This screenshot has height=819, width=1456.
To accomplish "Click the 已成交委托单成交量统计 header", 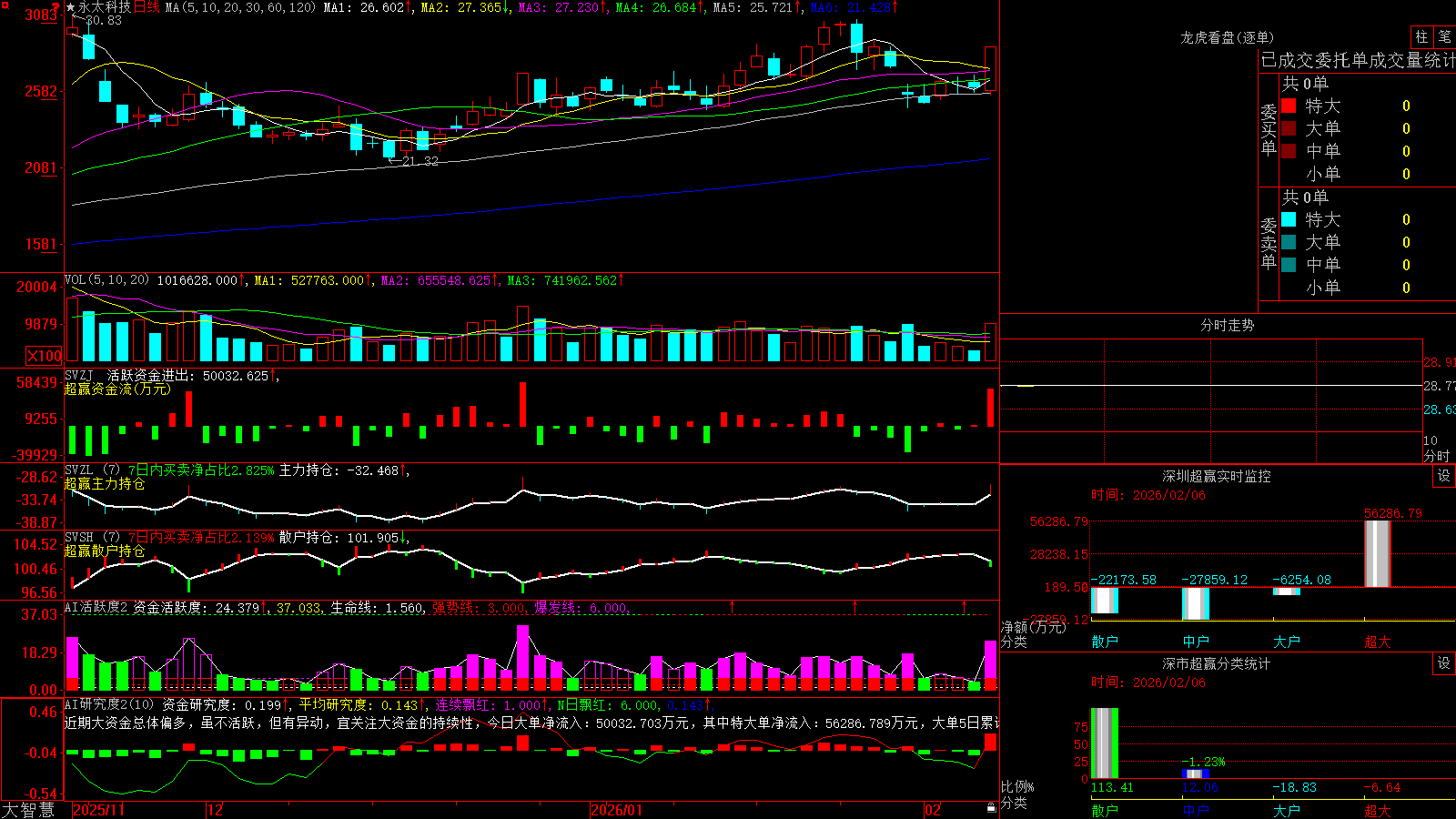I will click(x=1358, y=60).
